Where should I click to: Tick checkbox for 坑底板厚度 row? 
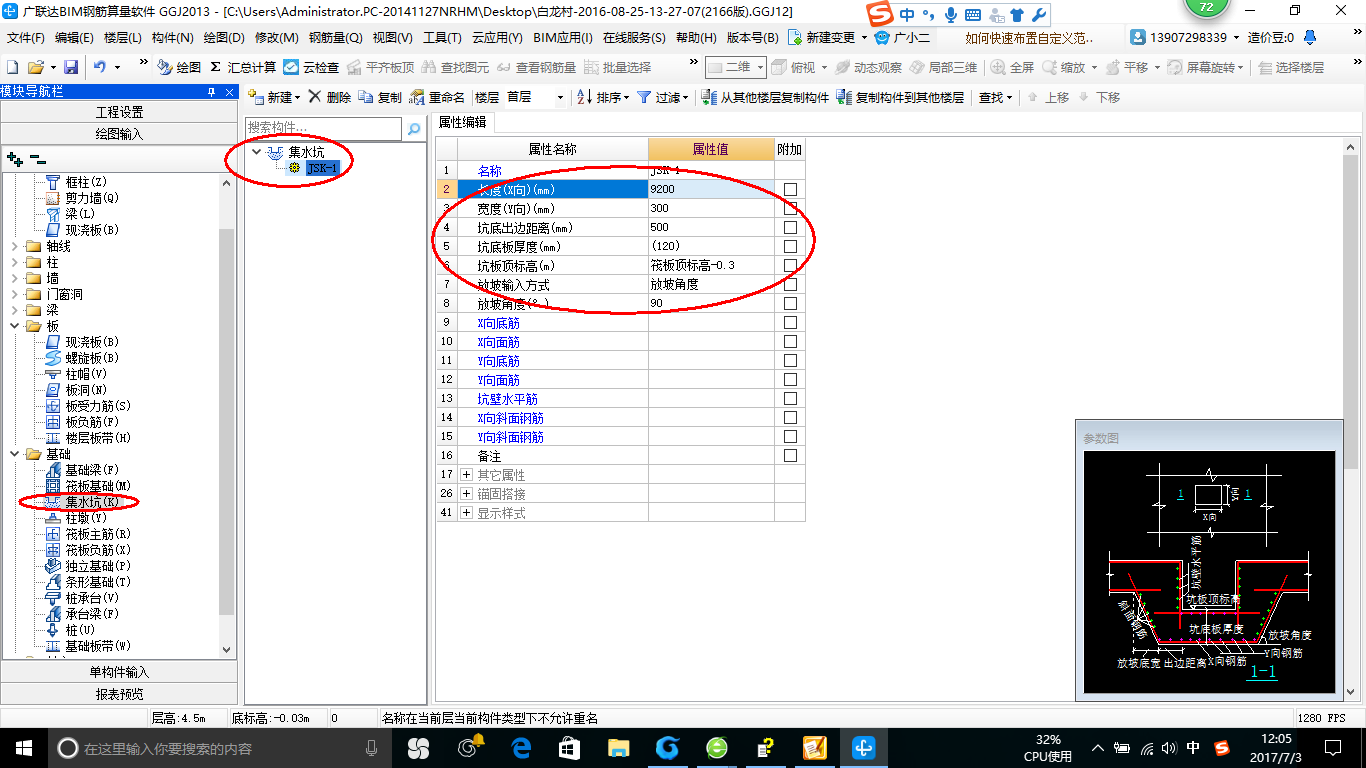[790, 246]
